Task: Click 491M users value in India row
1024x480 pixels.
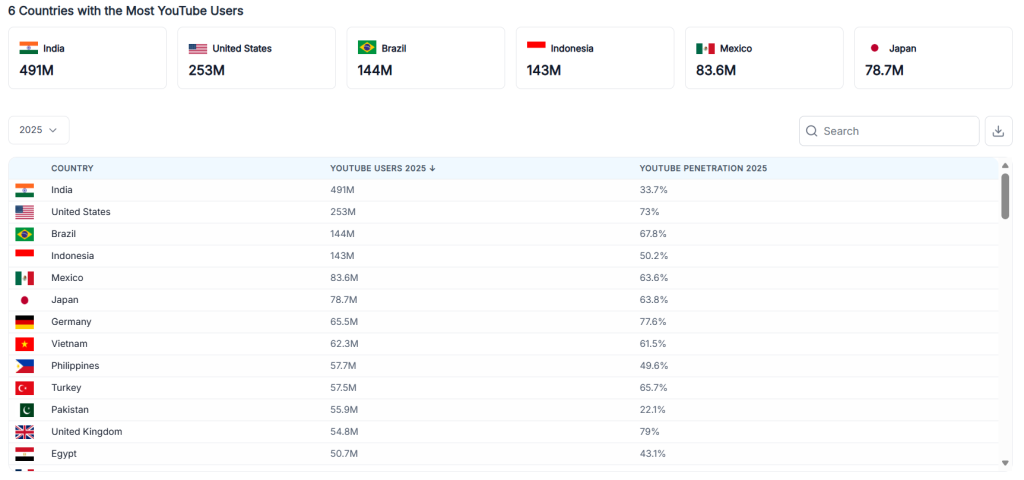Action: tap(342, 190)
